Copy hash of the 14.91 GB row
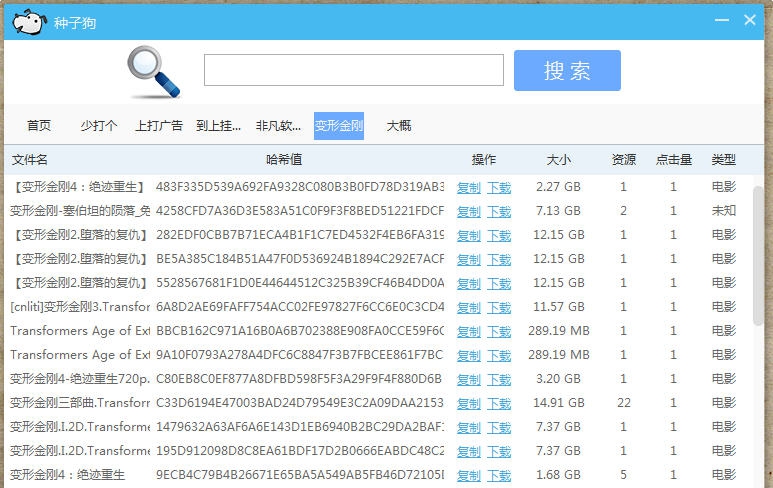Viewport: 773px width, 488px height. 469,404
